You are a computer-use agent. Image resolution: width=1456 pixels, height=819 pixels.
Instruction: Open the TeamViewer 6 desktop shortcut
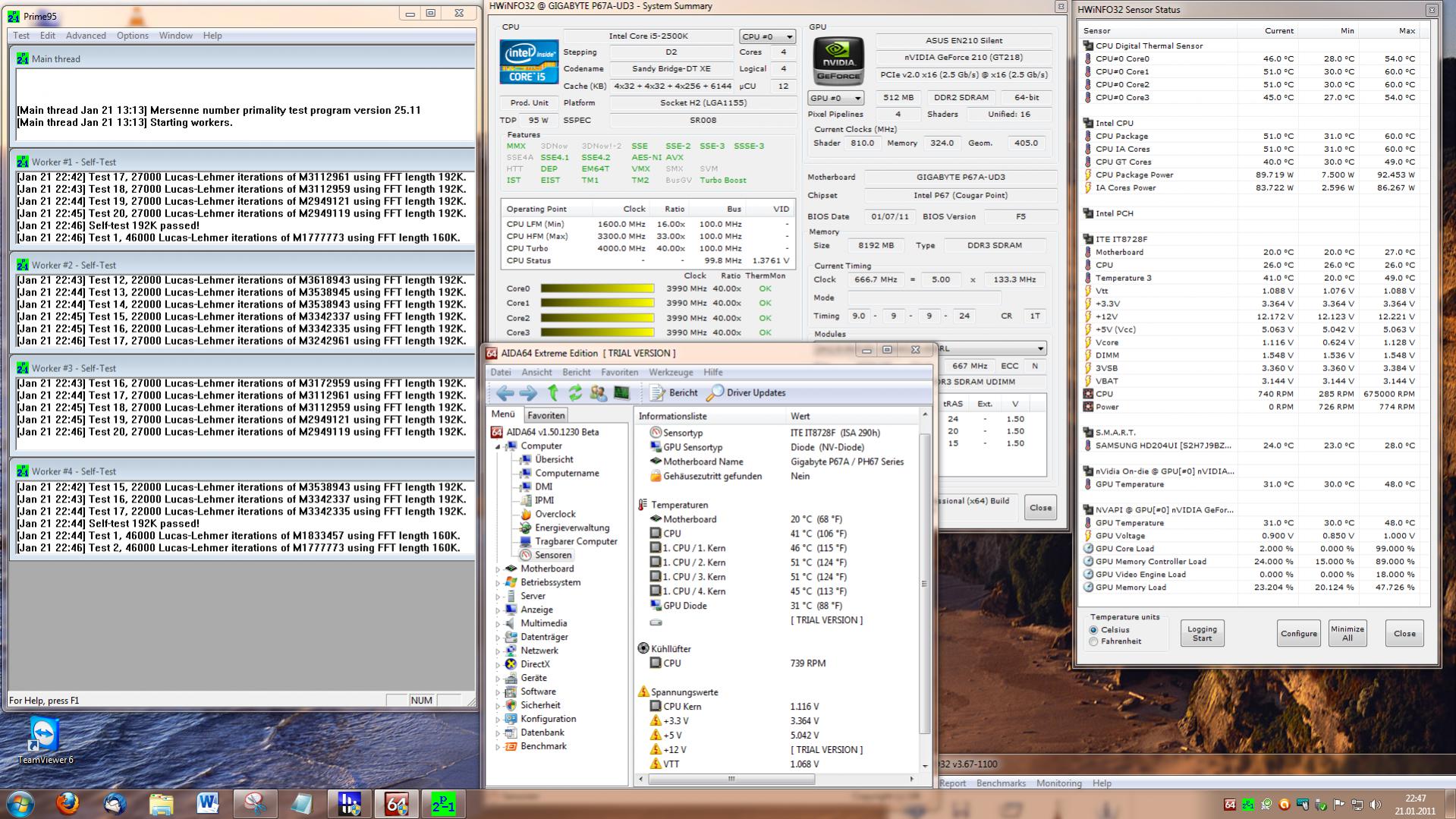tap(46, 741)
